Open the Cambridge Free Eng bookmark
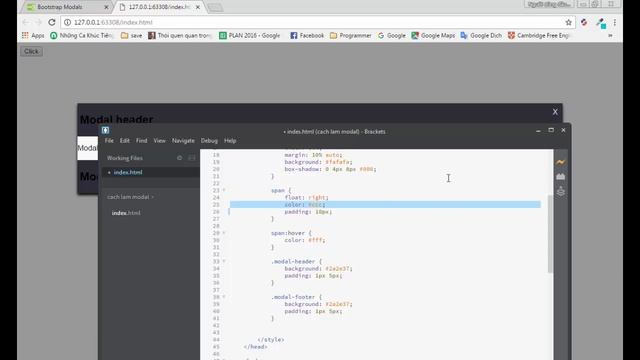 pyautogui.click(x=538, y=36)
